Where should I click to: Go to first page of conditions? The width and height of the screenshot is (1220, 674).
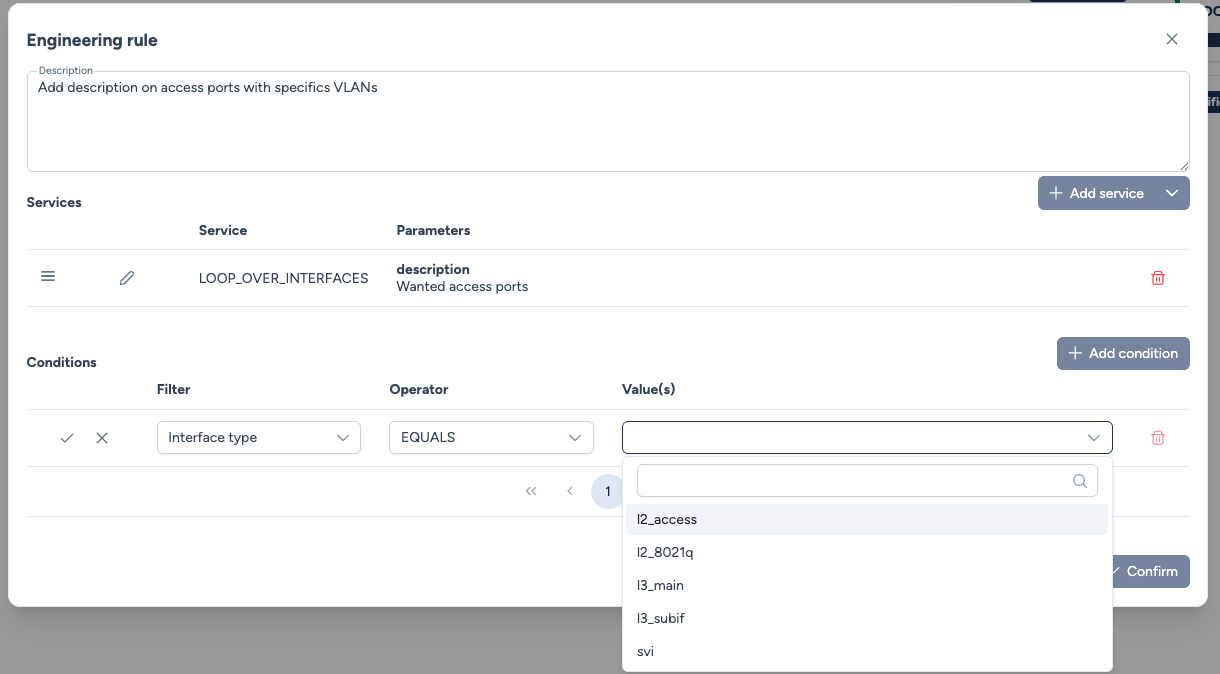[x=531, y=491]
